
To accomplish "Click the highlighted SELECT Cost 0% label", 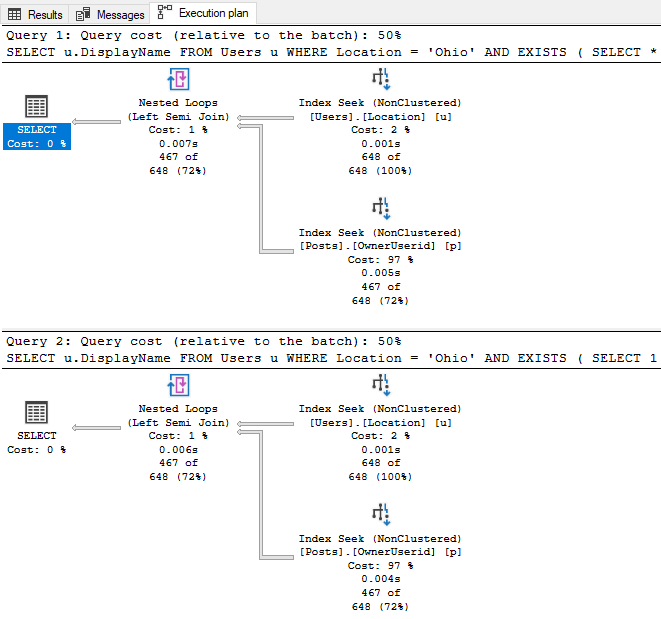I will tap(37, 137).
